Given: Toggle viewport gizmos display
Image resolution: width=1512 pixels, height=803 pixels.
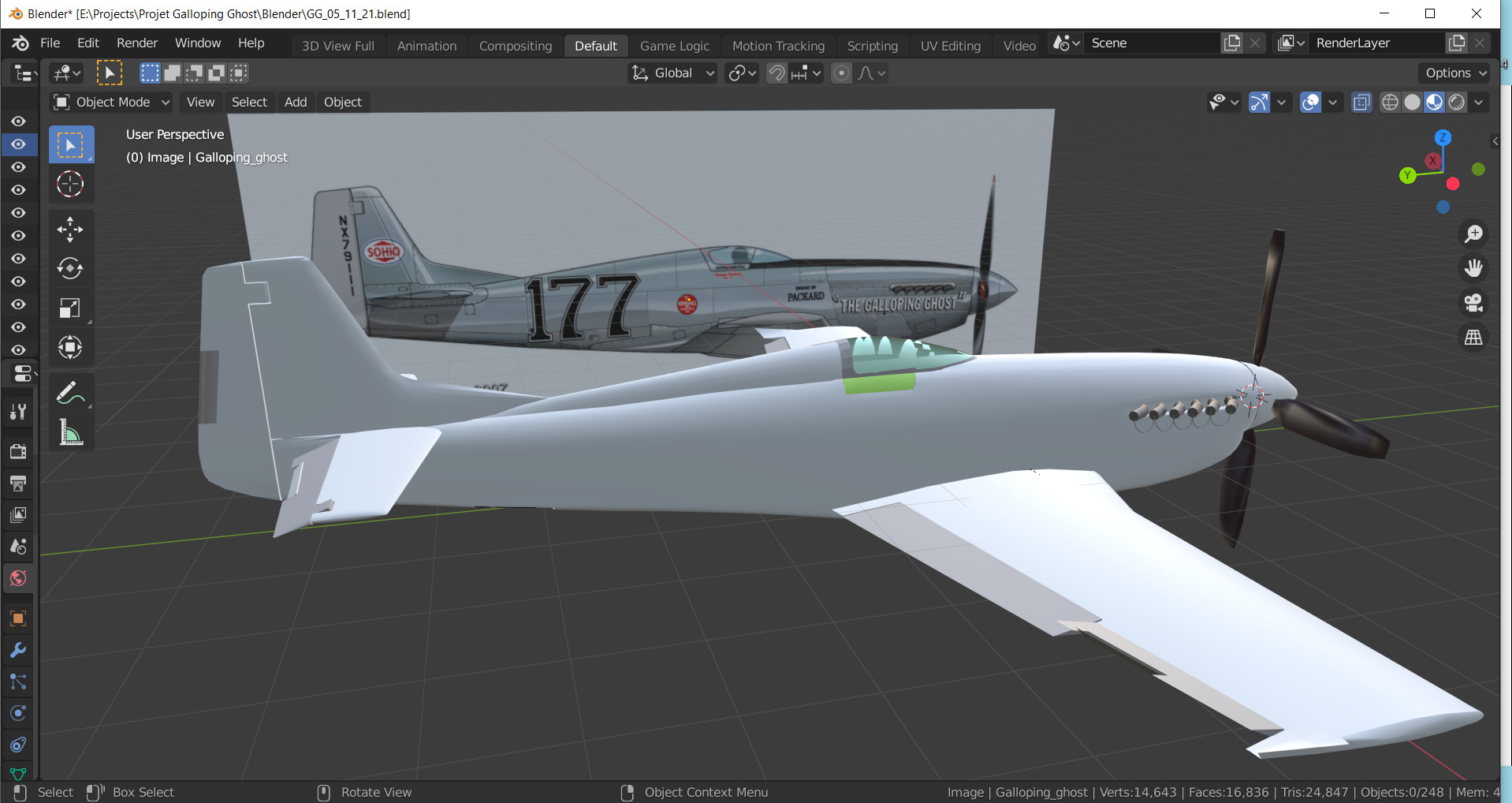Looking at the screenshot, I should click(x=1259, y=103).
